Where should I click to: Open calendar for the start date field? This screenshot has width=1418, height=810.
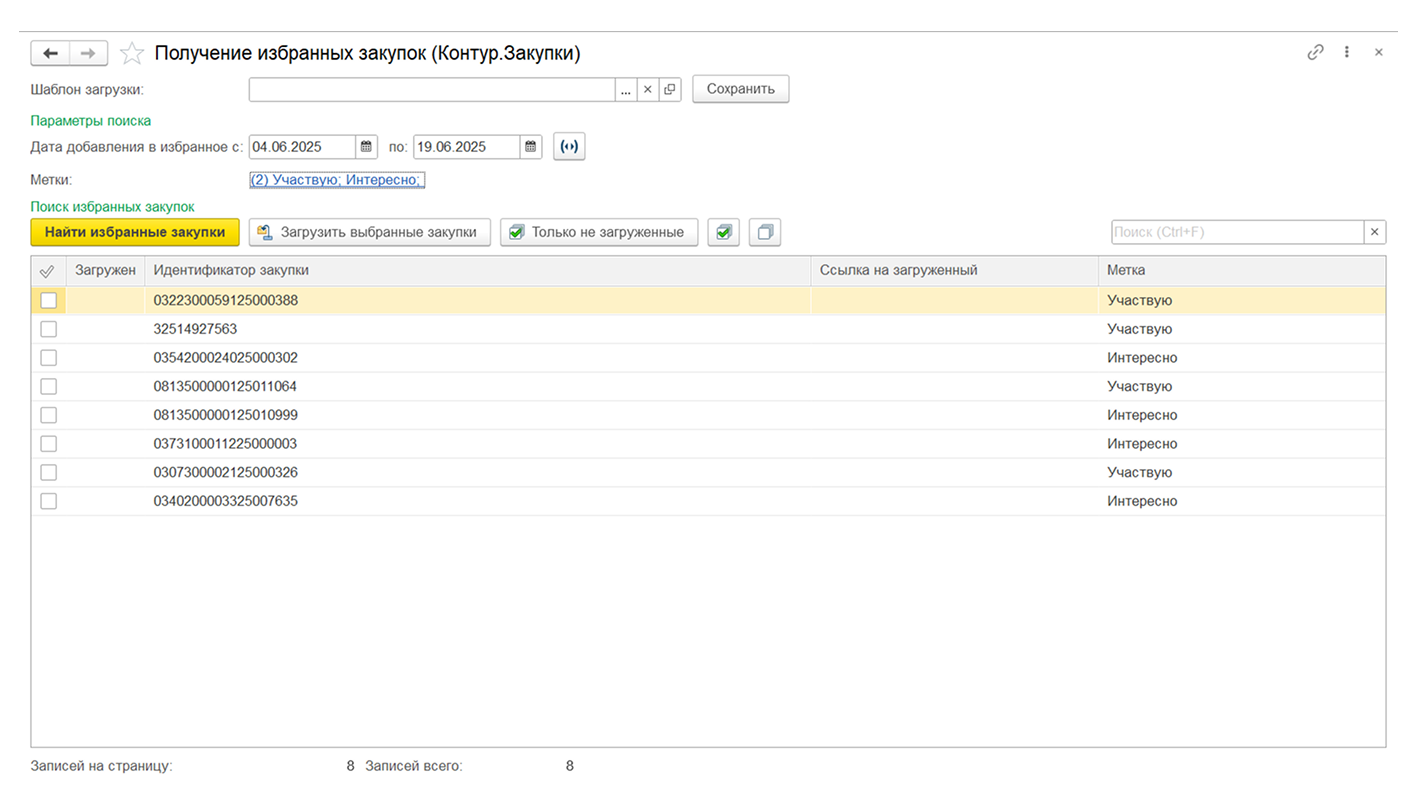(368, 147)
